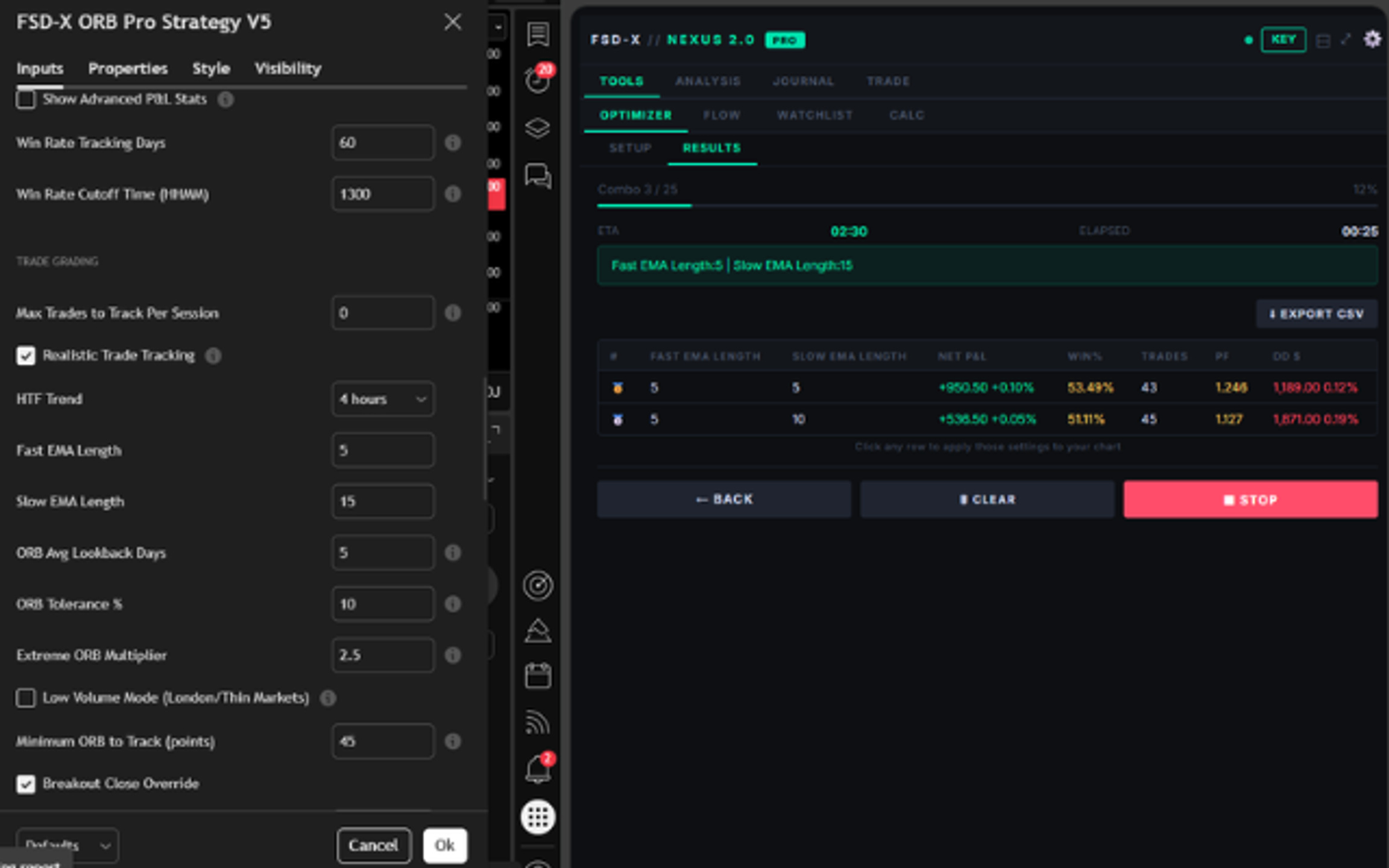
Task: Switch to the SETUP tab
Action: [x=630, y=148]
